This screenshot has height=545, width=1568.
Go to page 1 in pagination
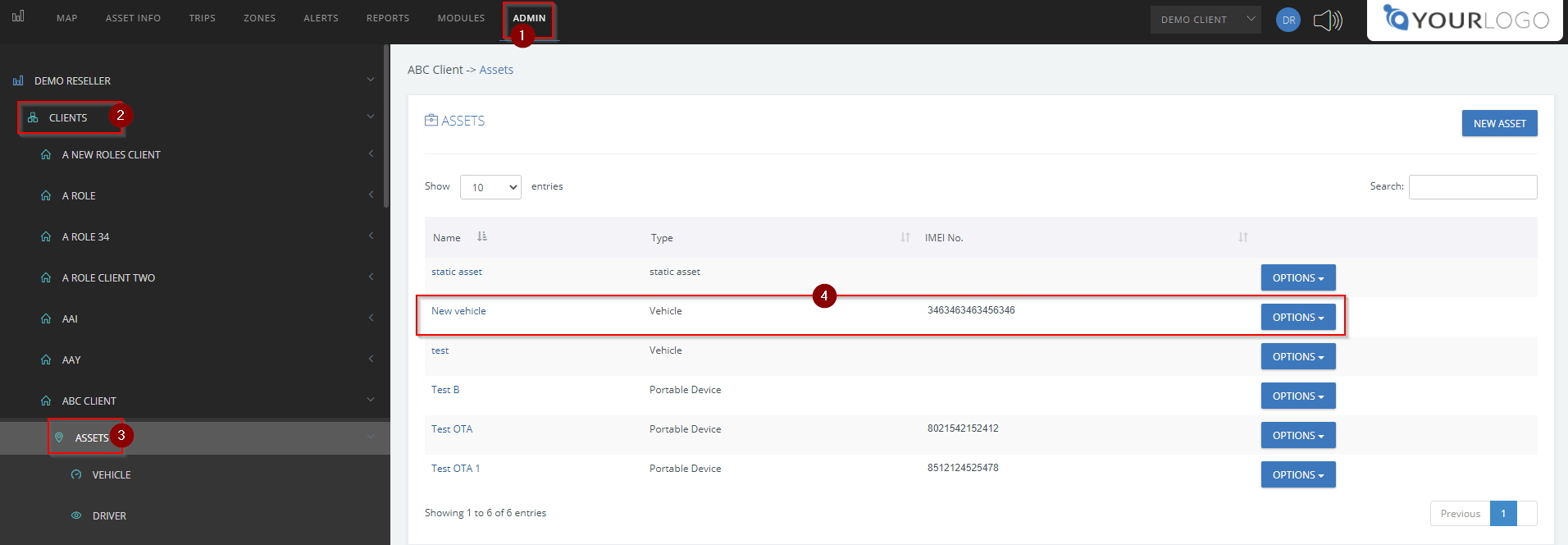[x=1503, y=514]
